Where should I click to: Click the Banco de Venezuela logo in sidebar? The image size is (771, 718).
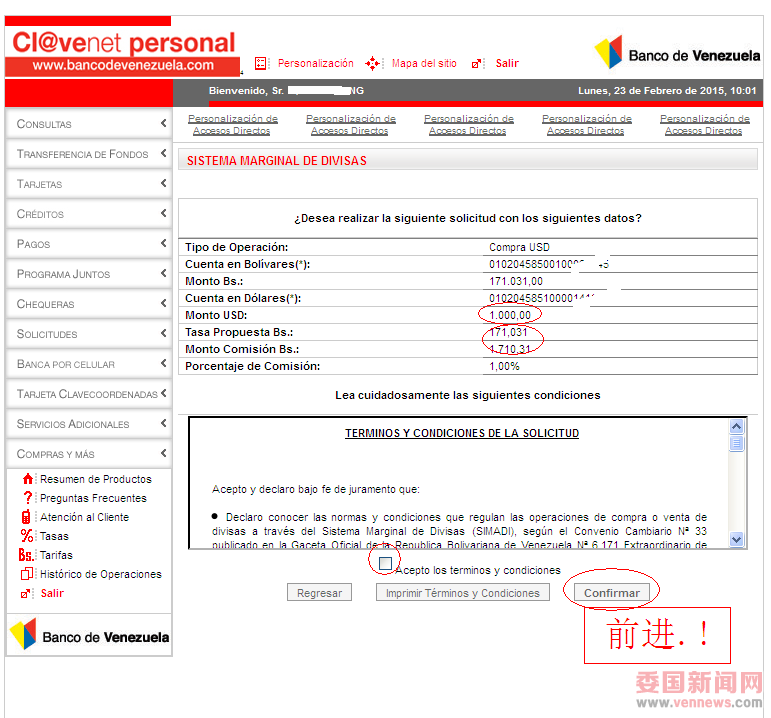89,635
